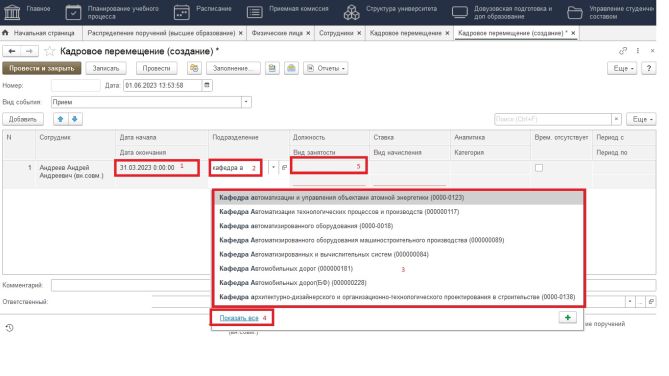Screen dimensions: 669x376
Task: Add form to favorites with star icon
Action: point(49,51)
